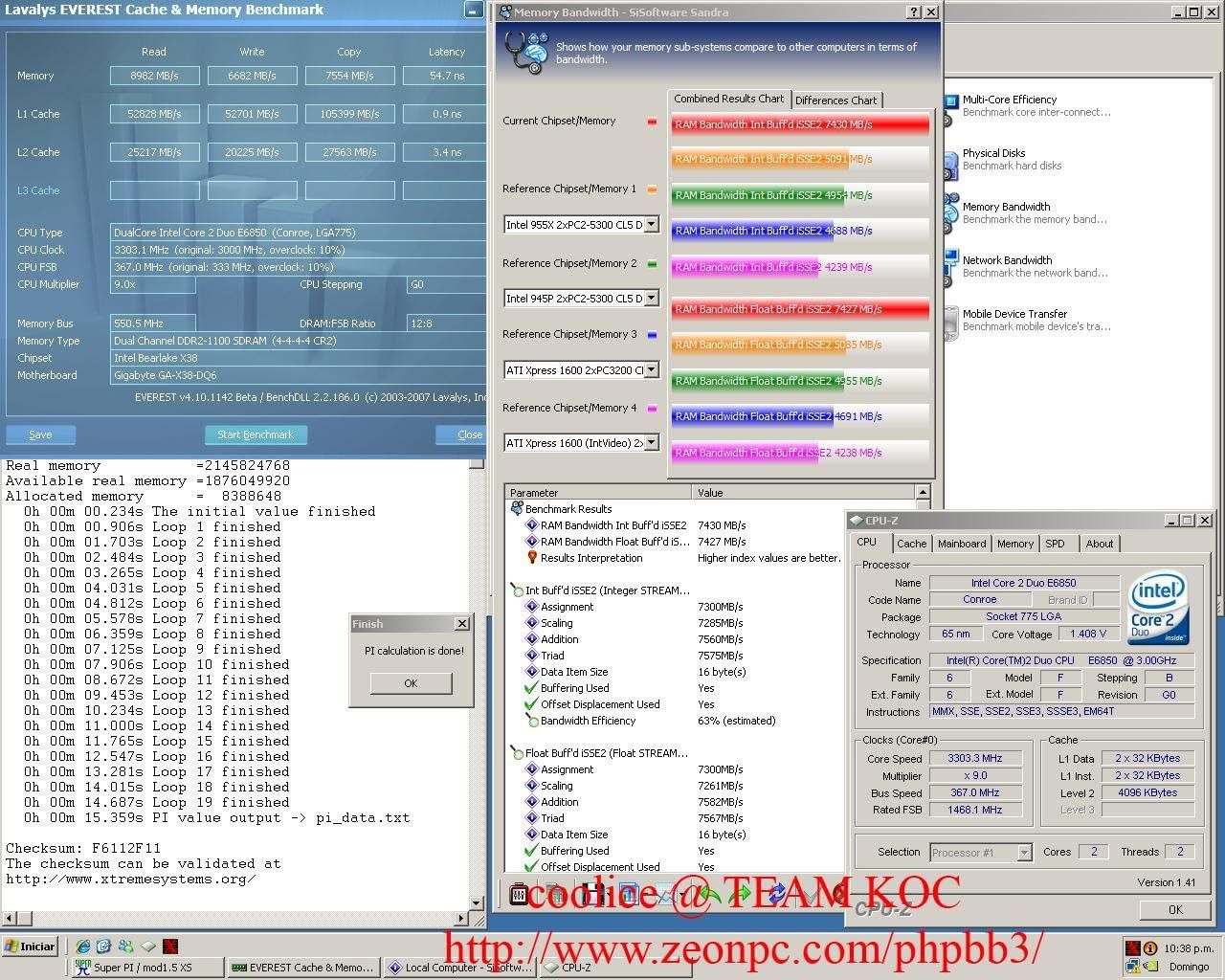Open the Reference Chipset/Memory 2 Intel 945P dropdown

click(651, 299)
